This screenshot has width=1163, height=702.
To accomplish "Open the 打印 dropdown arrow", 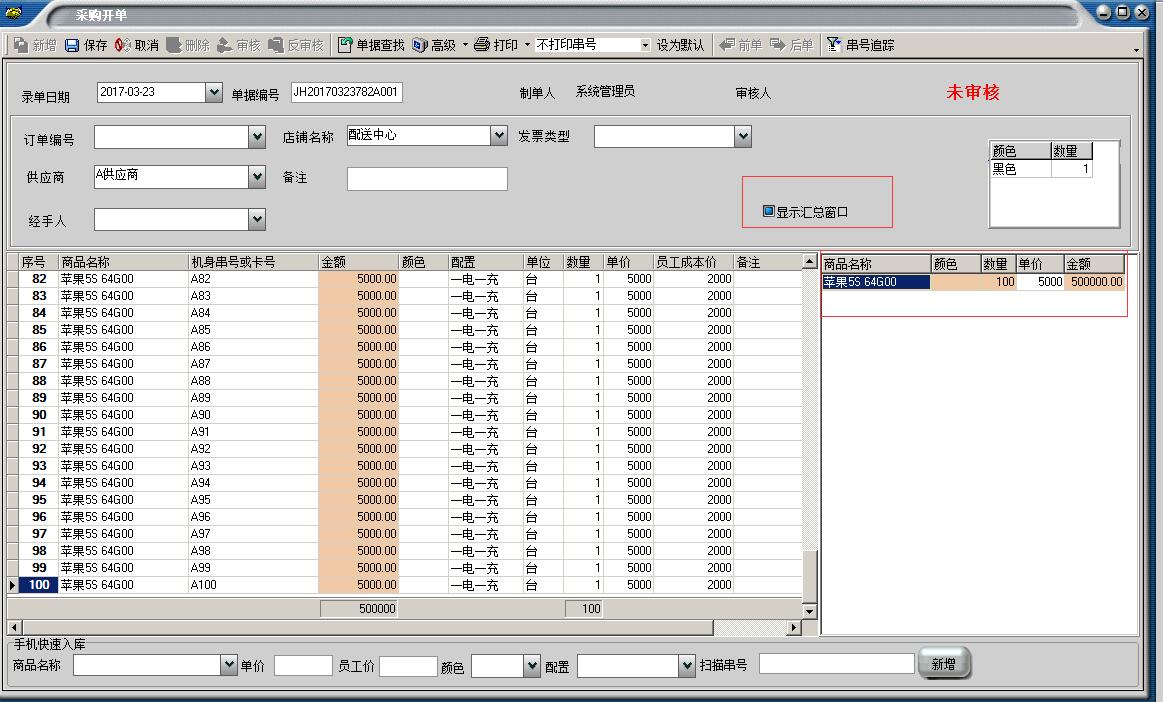I will click(527, 45).
